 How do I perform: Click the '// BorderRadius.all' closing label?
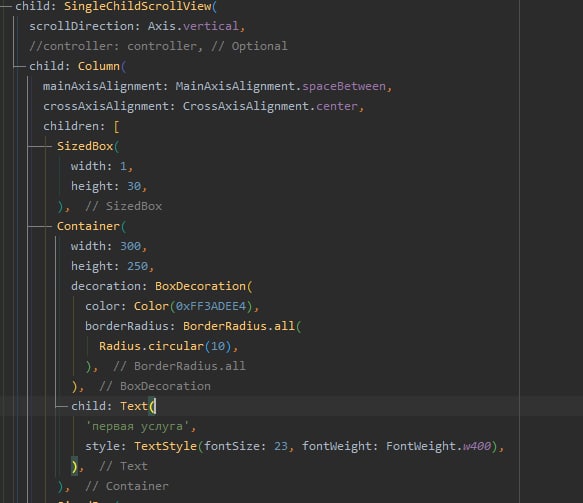click(179, 367)
